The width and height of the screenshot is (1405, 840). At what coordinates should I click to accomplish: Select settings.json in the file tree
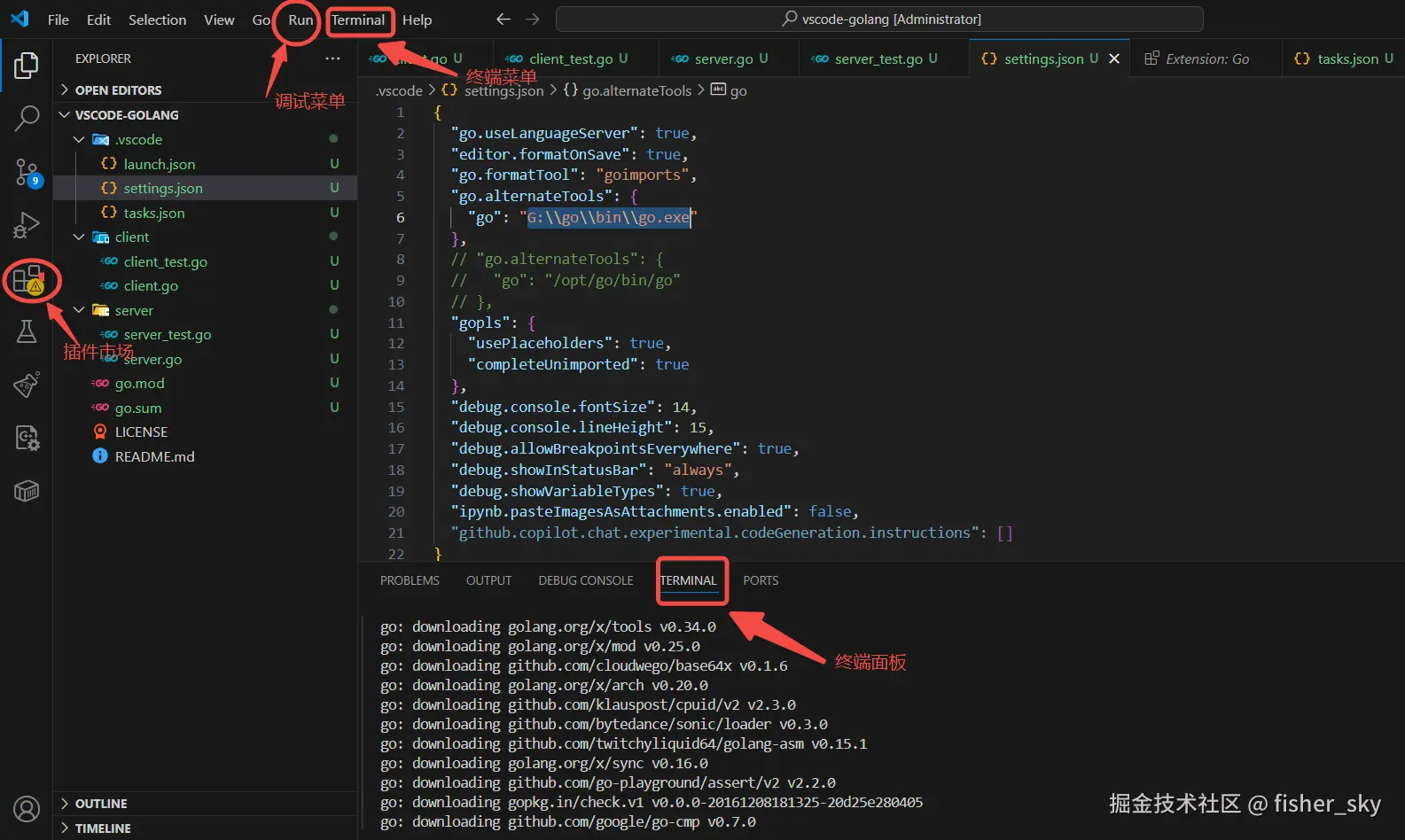(205, 188)
